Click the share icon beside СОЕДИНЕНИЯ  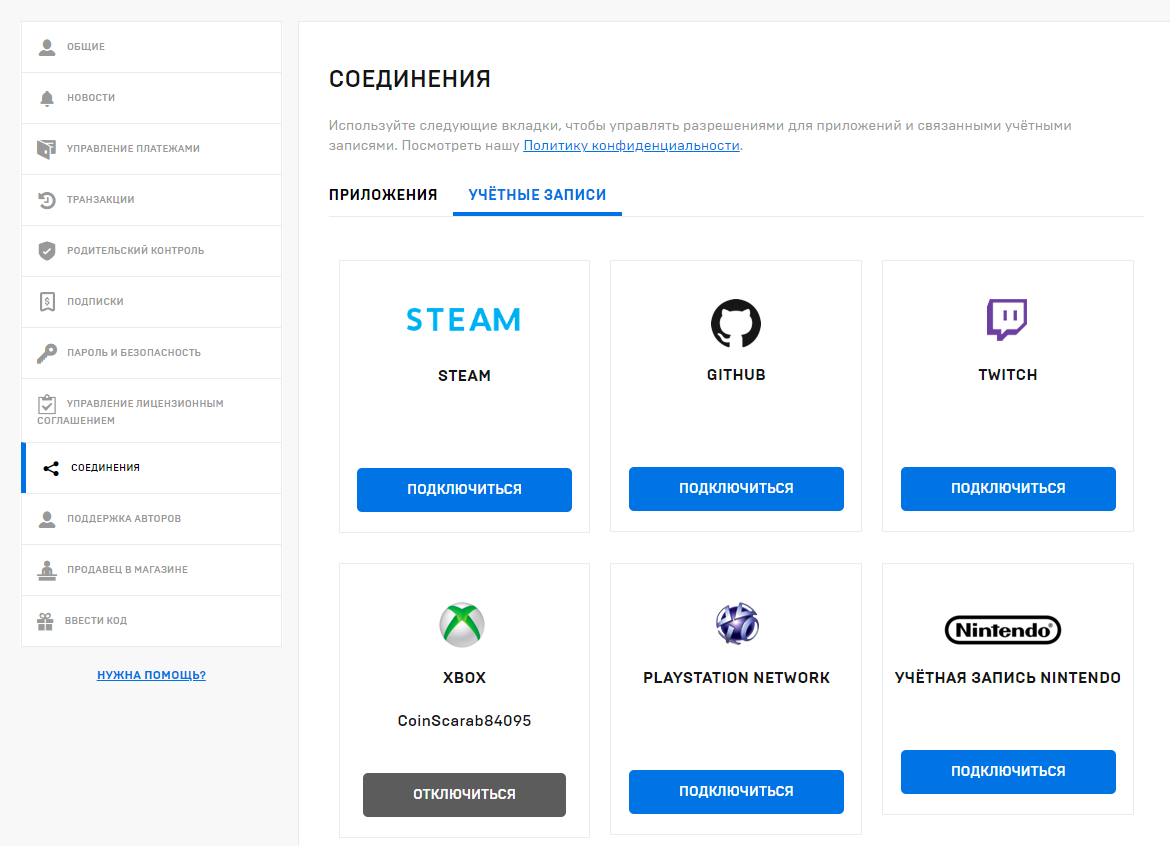coord(51,468)
